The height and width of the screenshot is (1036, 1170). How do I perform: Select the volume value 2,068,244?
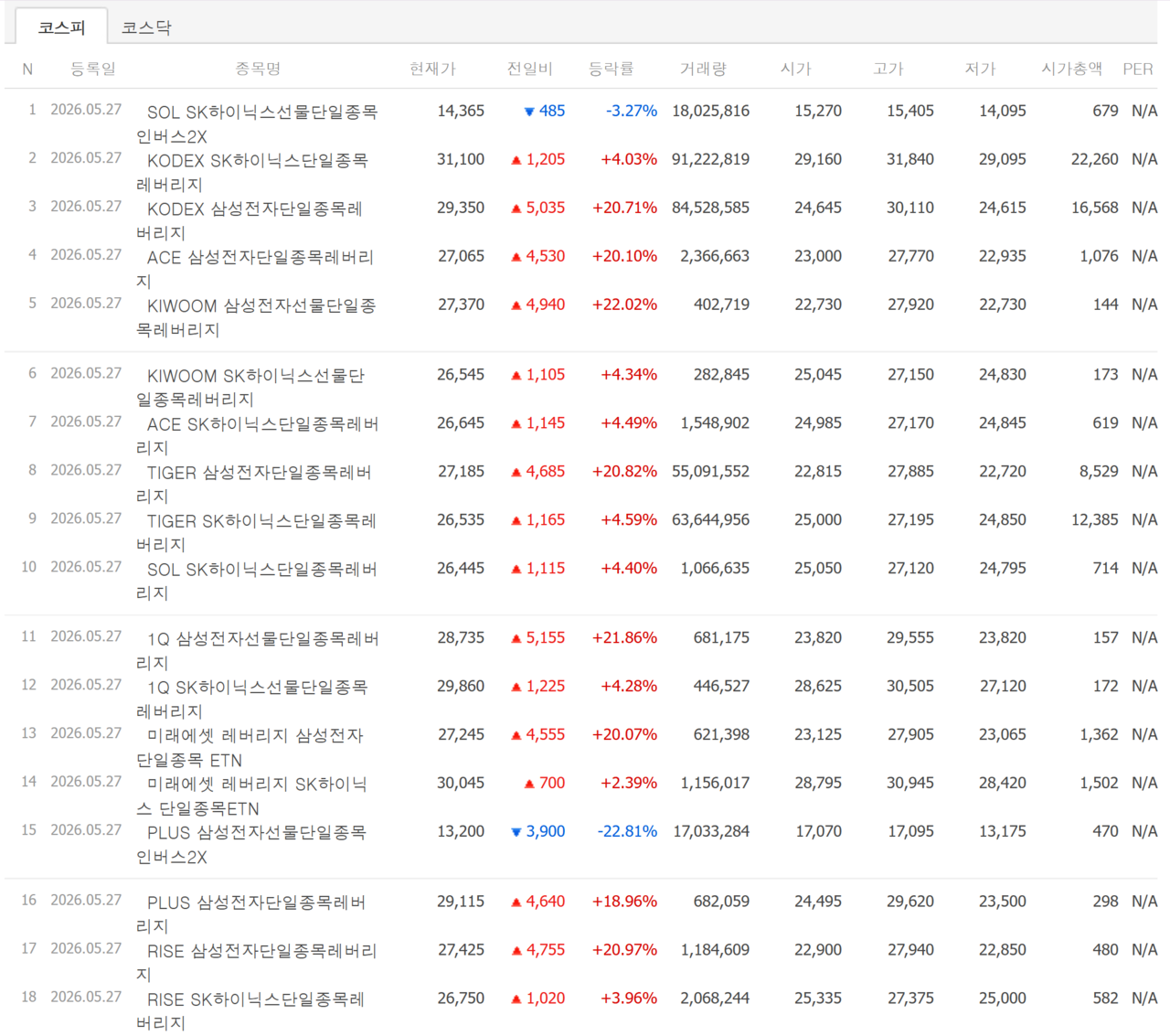click(x=715, y=998)
